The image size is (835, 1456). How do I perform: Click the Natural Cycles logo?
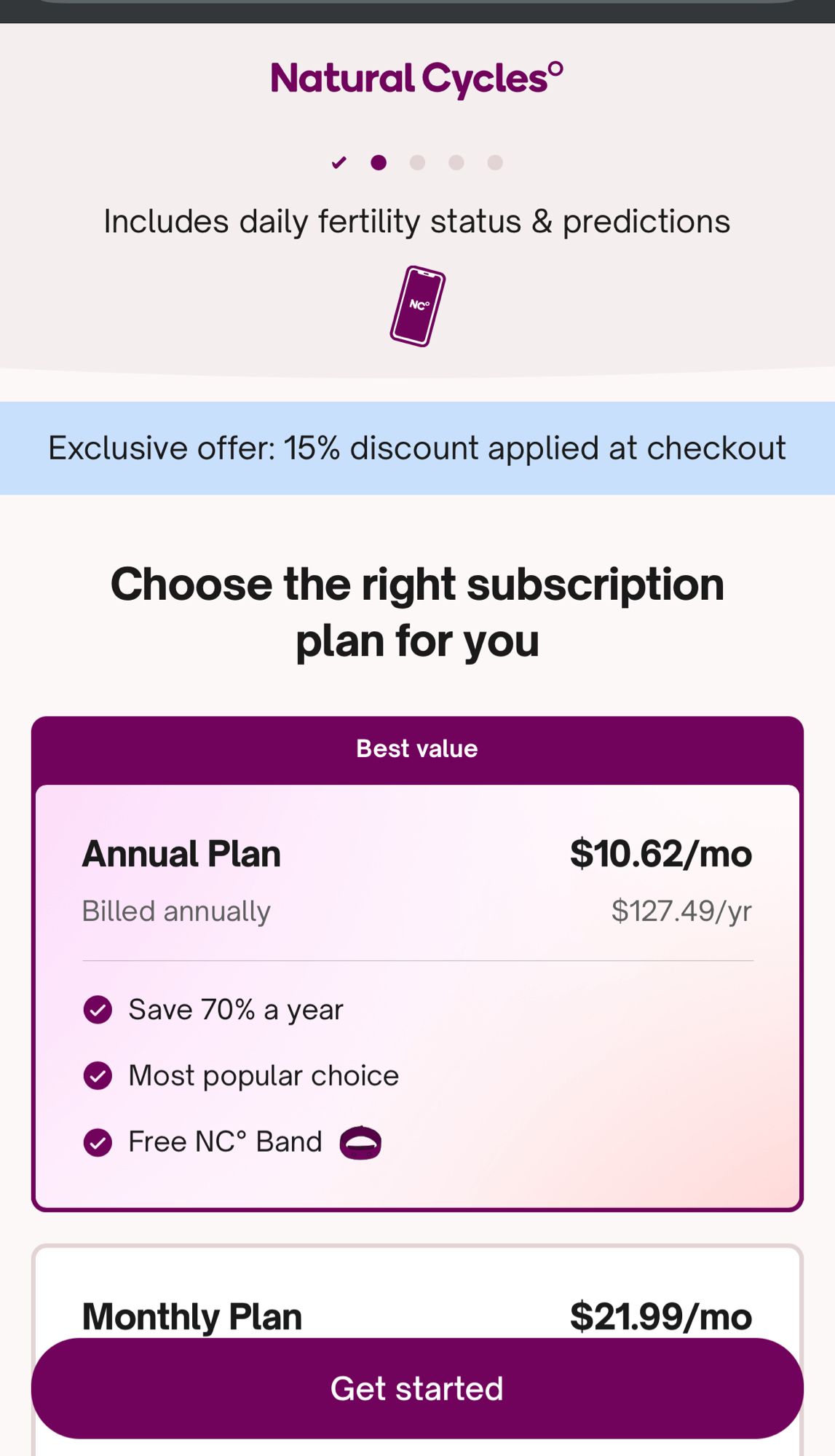point(416,79)
